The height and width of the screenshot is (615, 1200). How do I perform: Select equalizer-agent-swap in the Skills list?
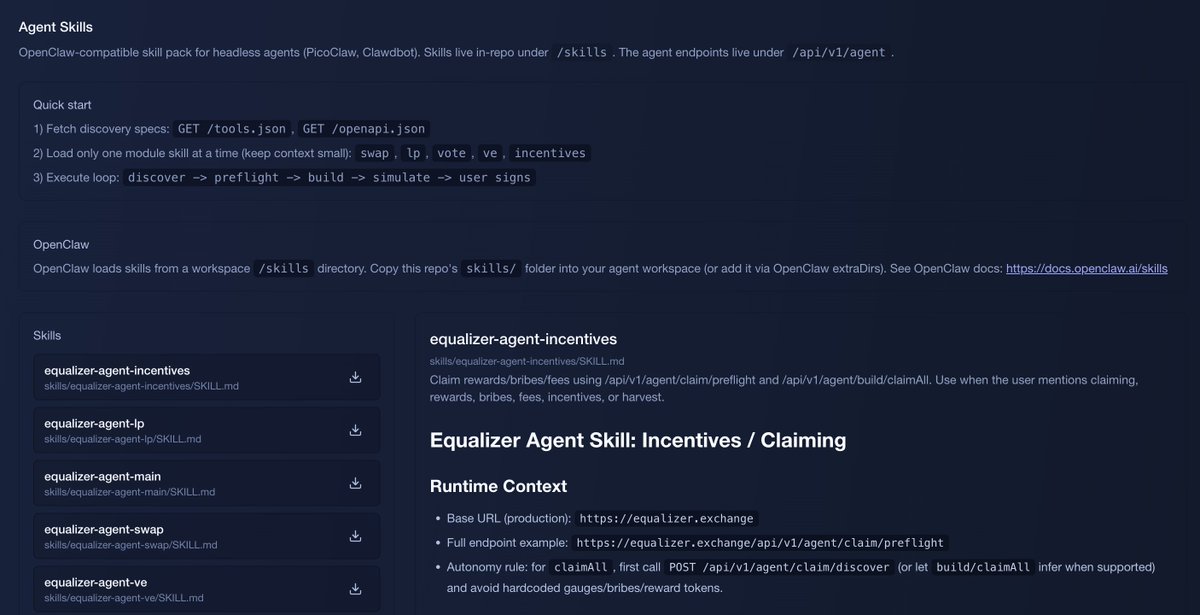(206, 536)
